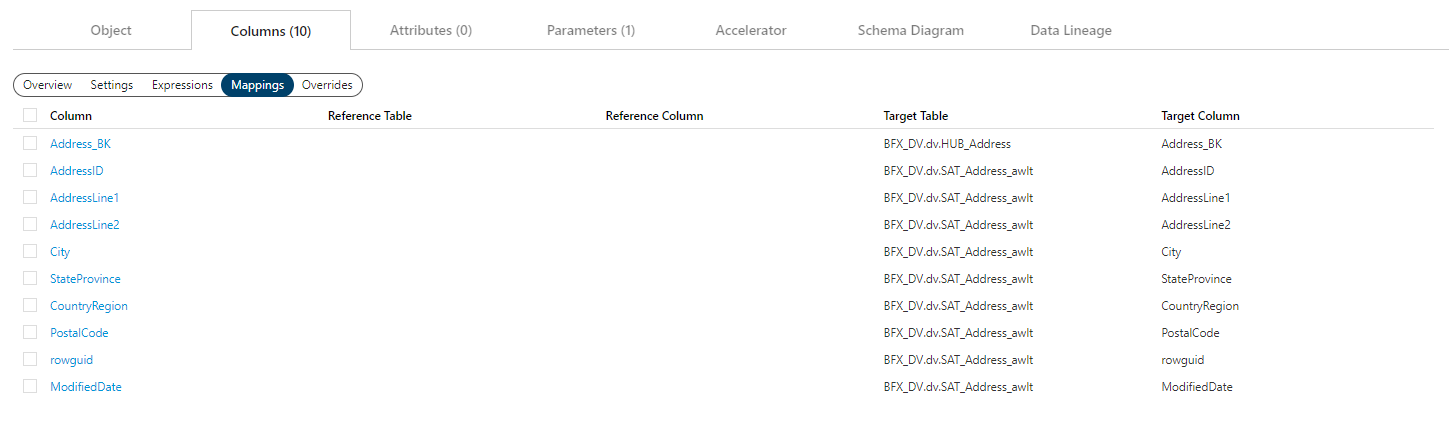Open the Parameters (1) tab

[591, 30]
